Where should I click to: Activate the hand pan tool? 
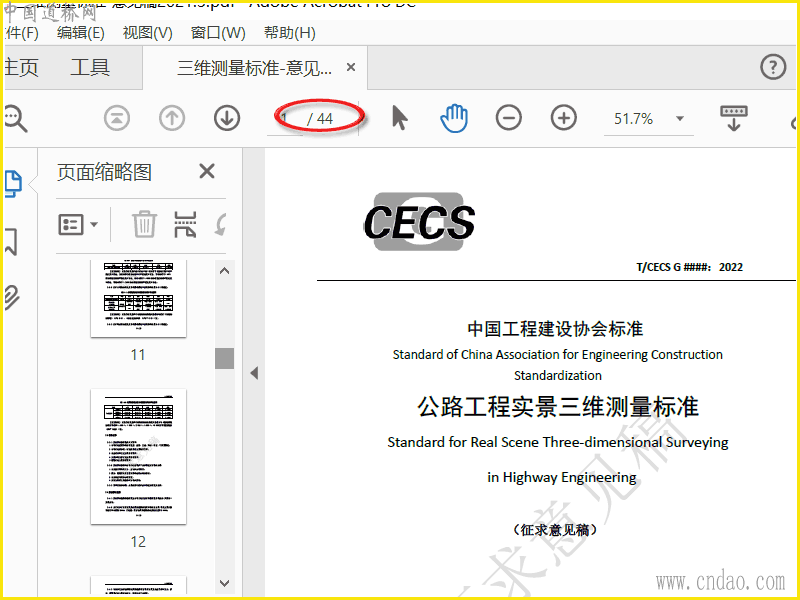[454, 118]
